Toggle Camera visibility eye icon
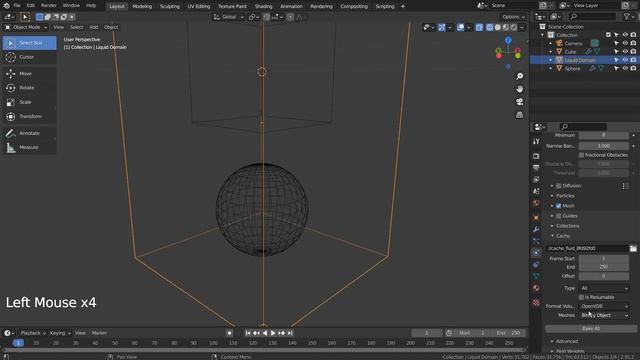The height and width of the screenshot is (360, 640). click(x=625, y=43)
